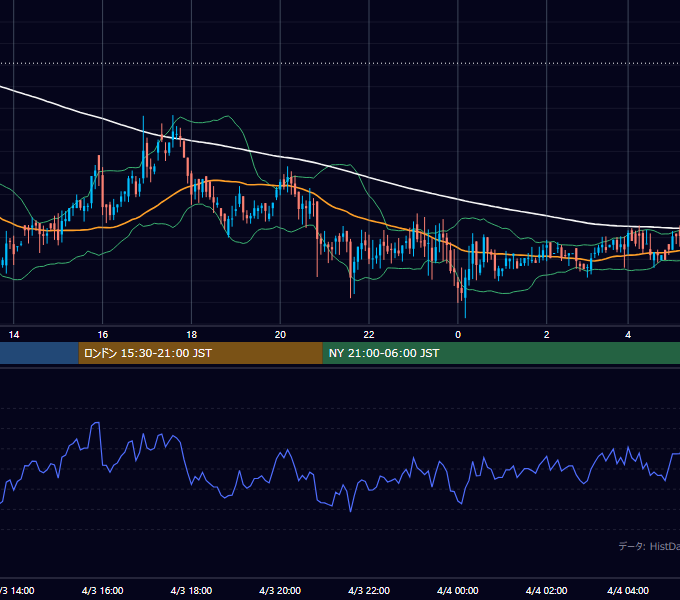Click the 4/3 22:00 date label
Image resolution: width=680 pixels, height=600 pixels.
(369, 590)
